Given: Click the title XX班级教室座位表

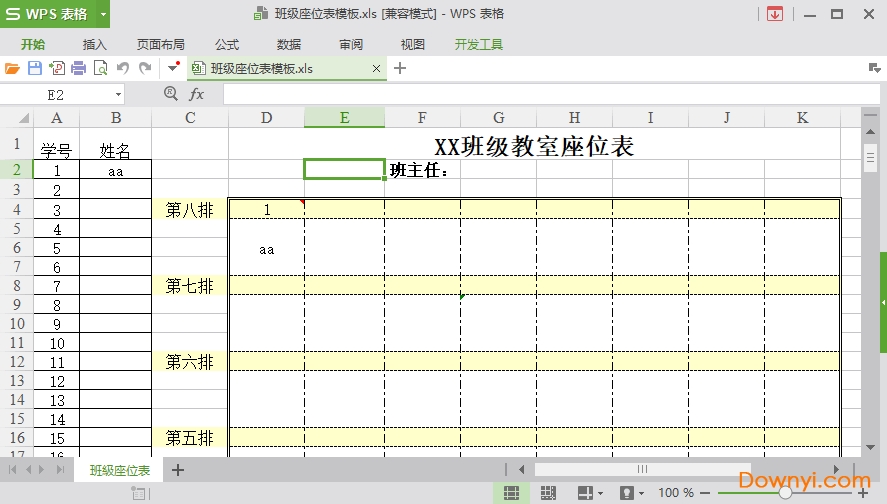Looking at the screenshot, I should tap(534, 146).
